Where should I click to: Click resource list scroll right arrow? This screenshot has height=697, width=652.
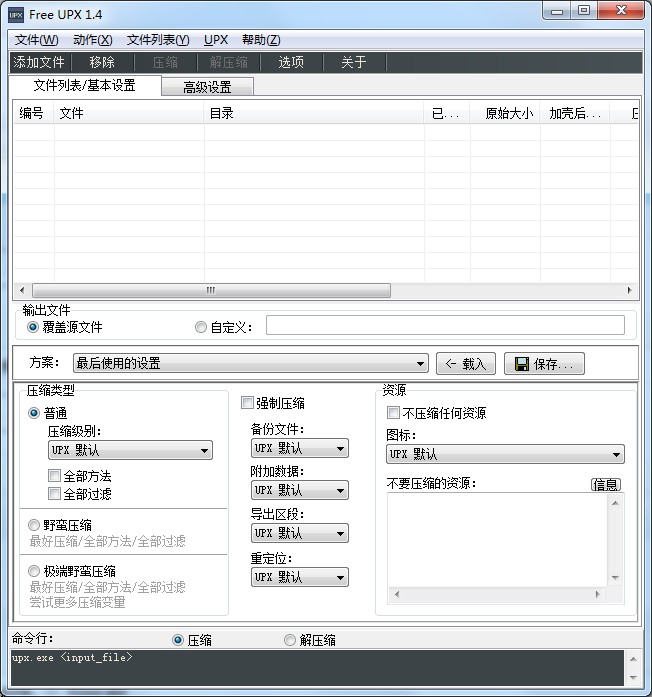pos(598,594)
